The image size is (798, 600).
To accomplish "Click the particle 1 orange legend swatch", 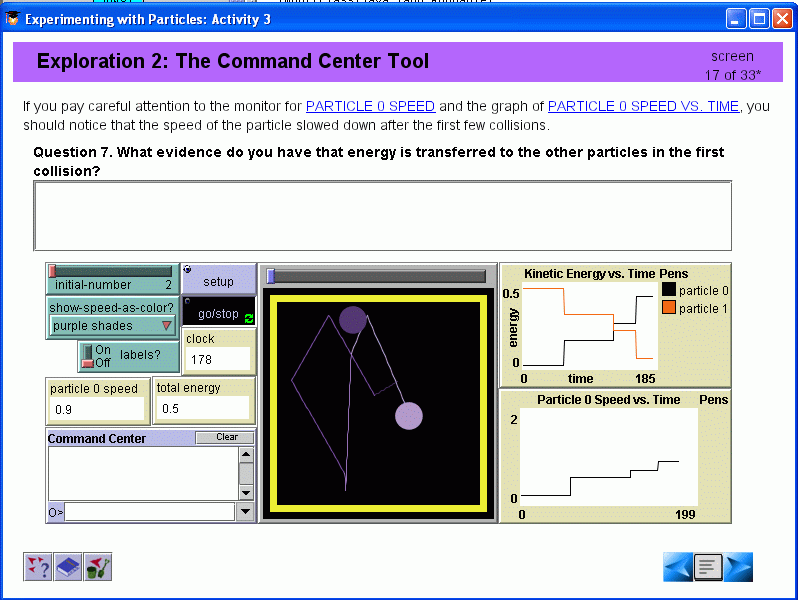I will click(x=668, y=308).
